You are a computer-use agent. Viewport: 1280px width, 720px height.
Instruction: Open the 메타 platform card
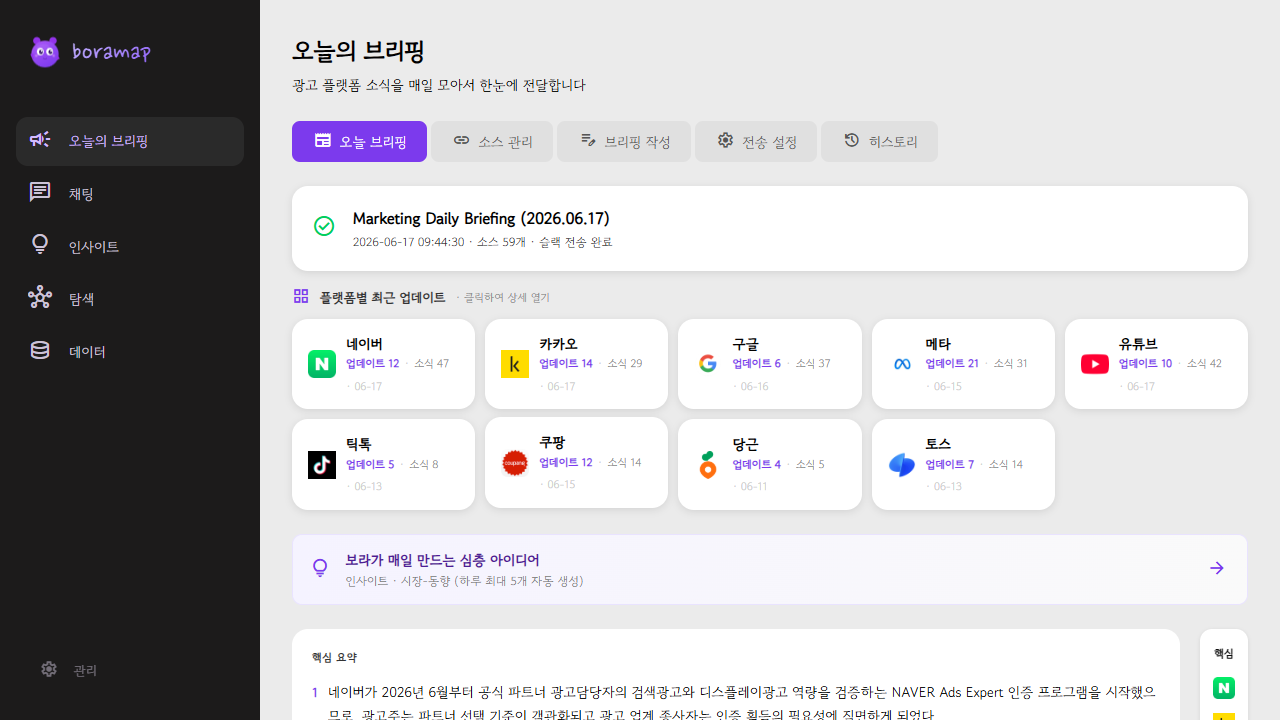963,364
